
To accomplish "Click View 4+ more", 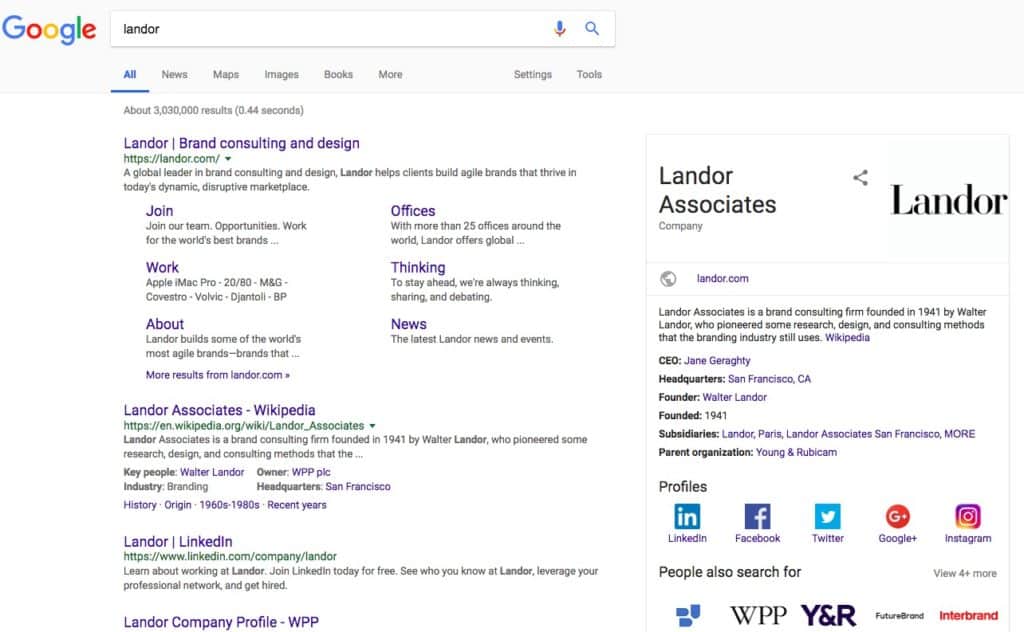I will (x=965, y=573).
